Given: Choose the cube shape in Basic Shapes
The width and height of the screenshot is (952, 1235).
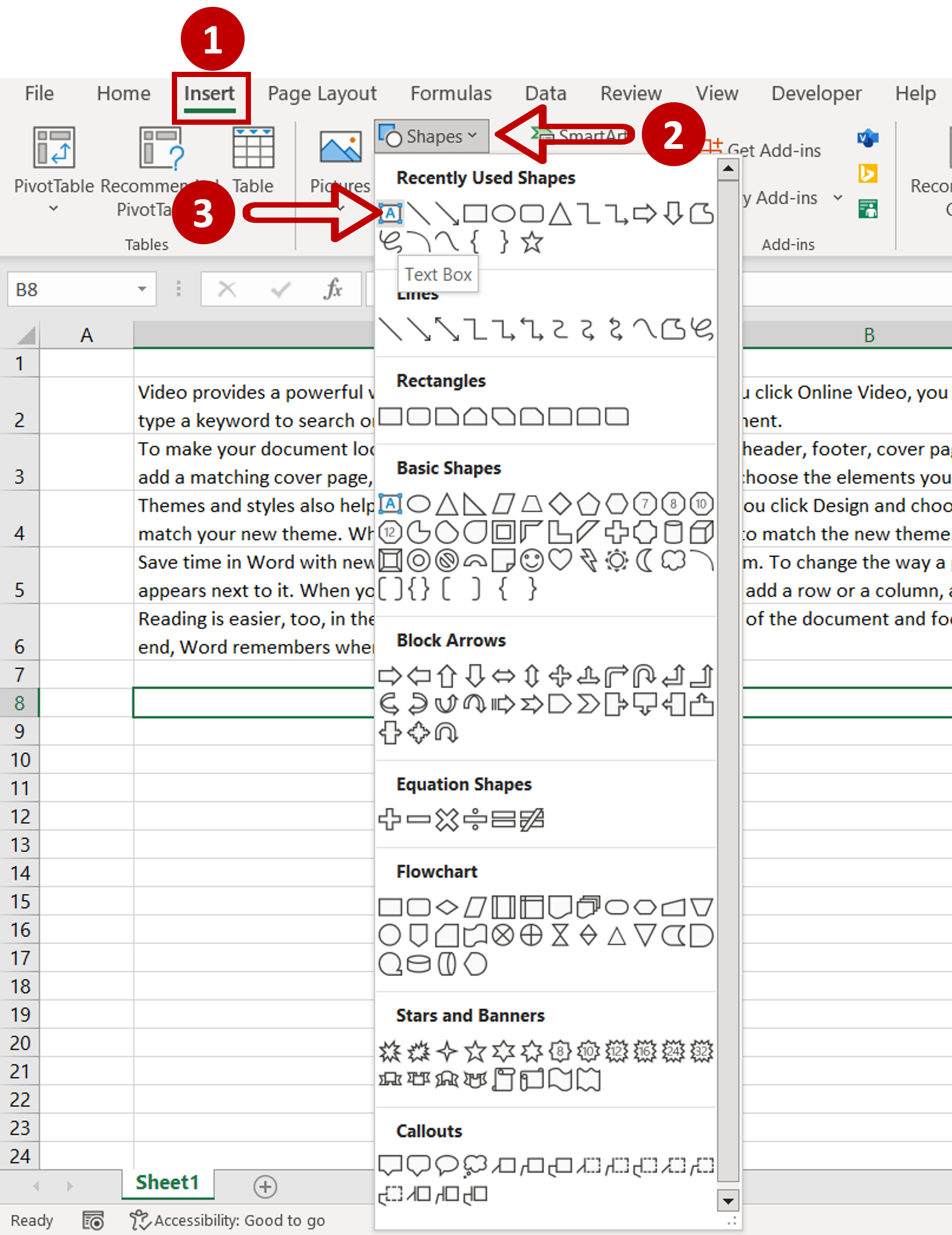Looking at the screenshot, I should point(702,532).
